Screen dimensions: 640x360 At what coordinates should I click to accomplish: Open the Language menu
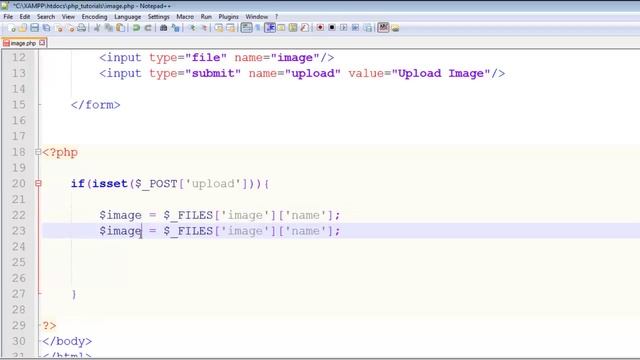pos(127,17)
